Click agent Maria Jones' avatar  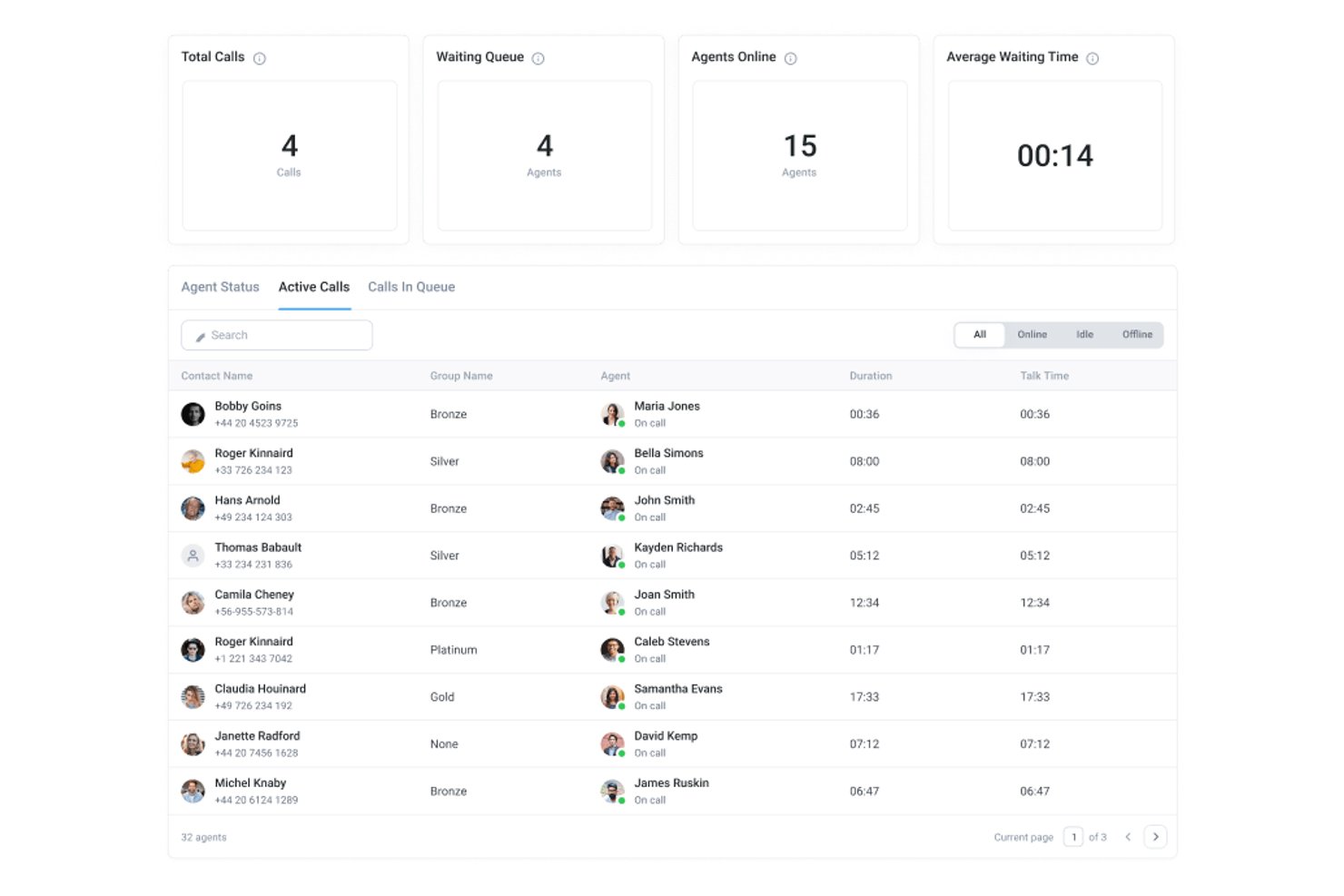pyautogui.click(x=613, y=414)
